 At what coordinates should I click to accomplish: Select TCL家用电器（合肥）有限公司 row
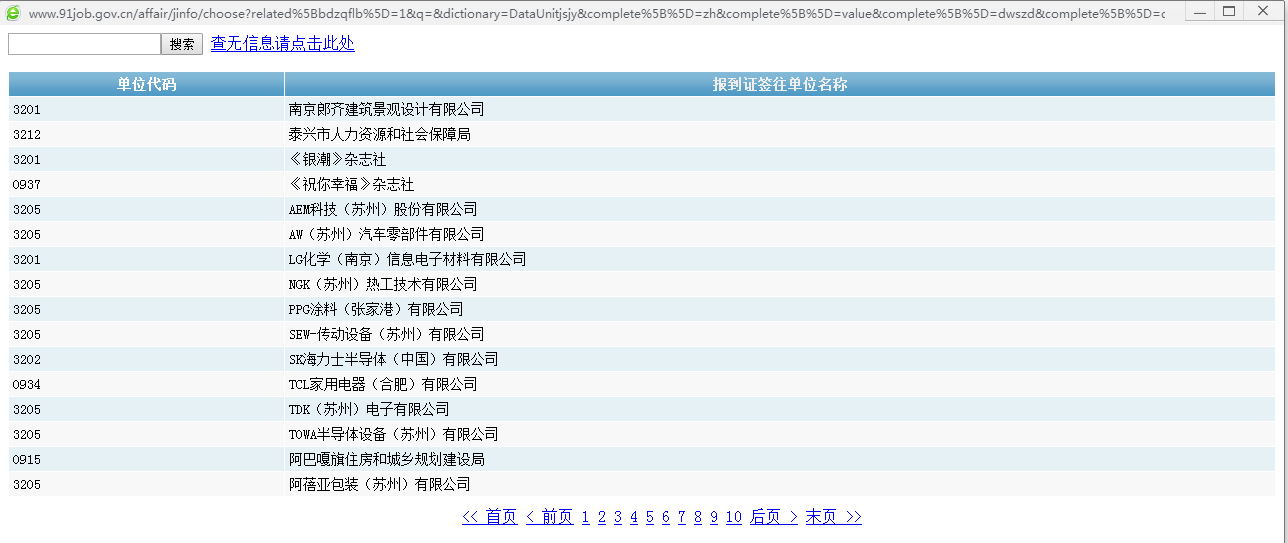[383, 384]
